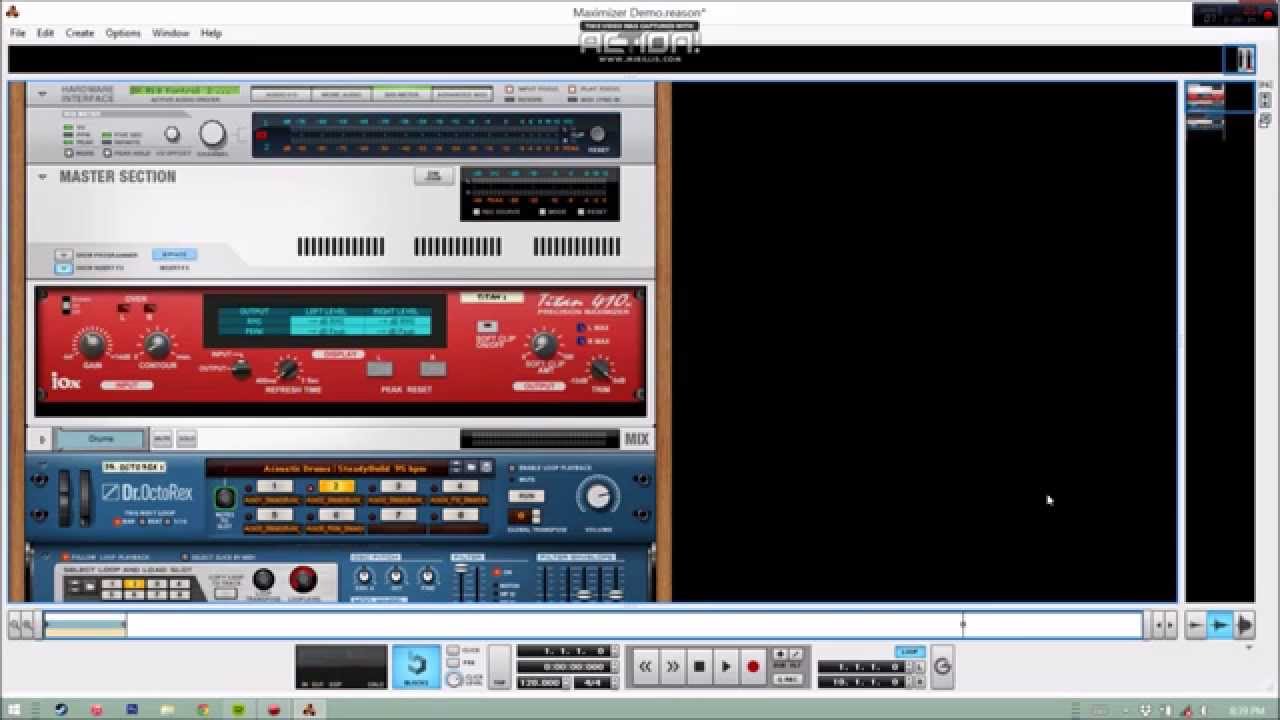Collapse the Hardware Interface device
Image resolution: width=1280 pixels, height=720 pixels.
[42, 94]
